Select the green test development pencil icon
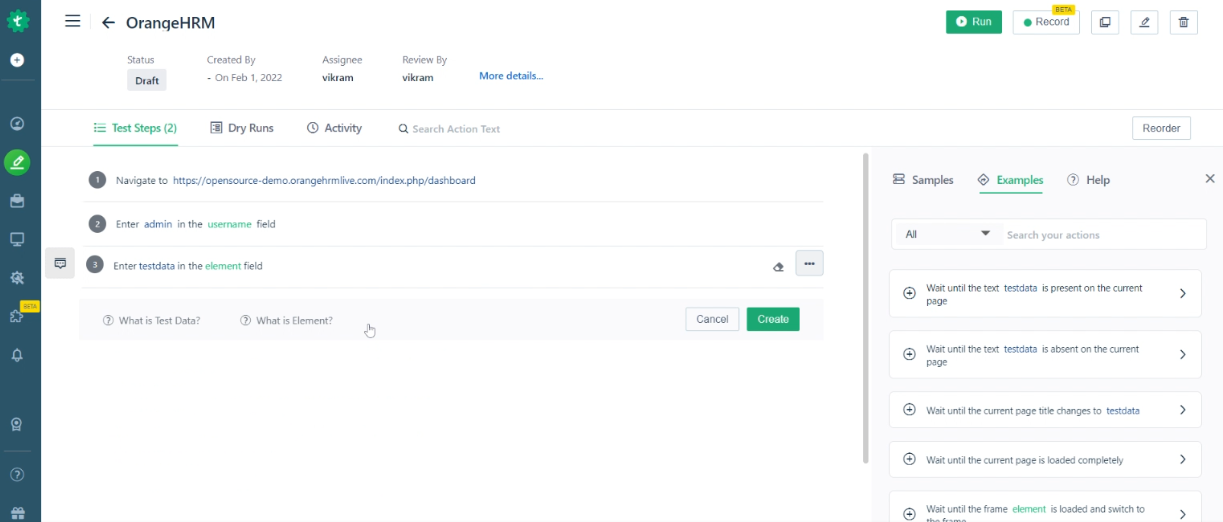Image resolution: width=1223 pixels, height=522 pixels. coord(17,162)
